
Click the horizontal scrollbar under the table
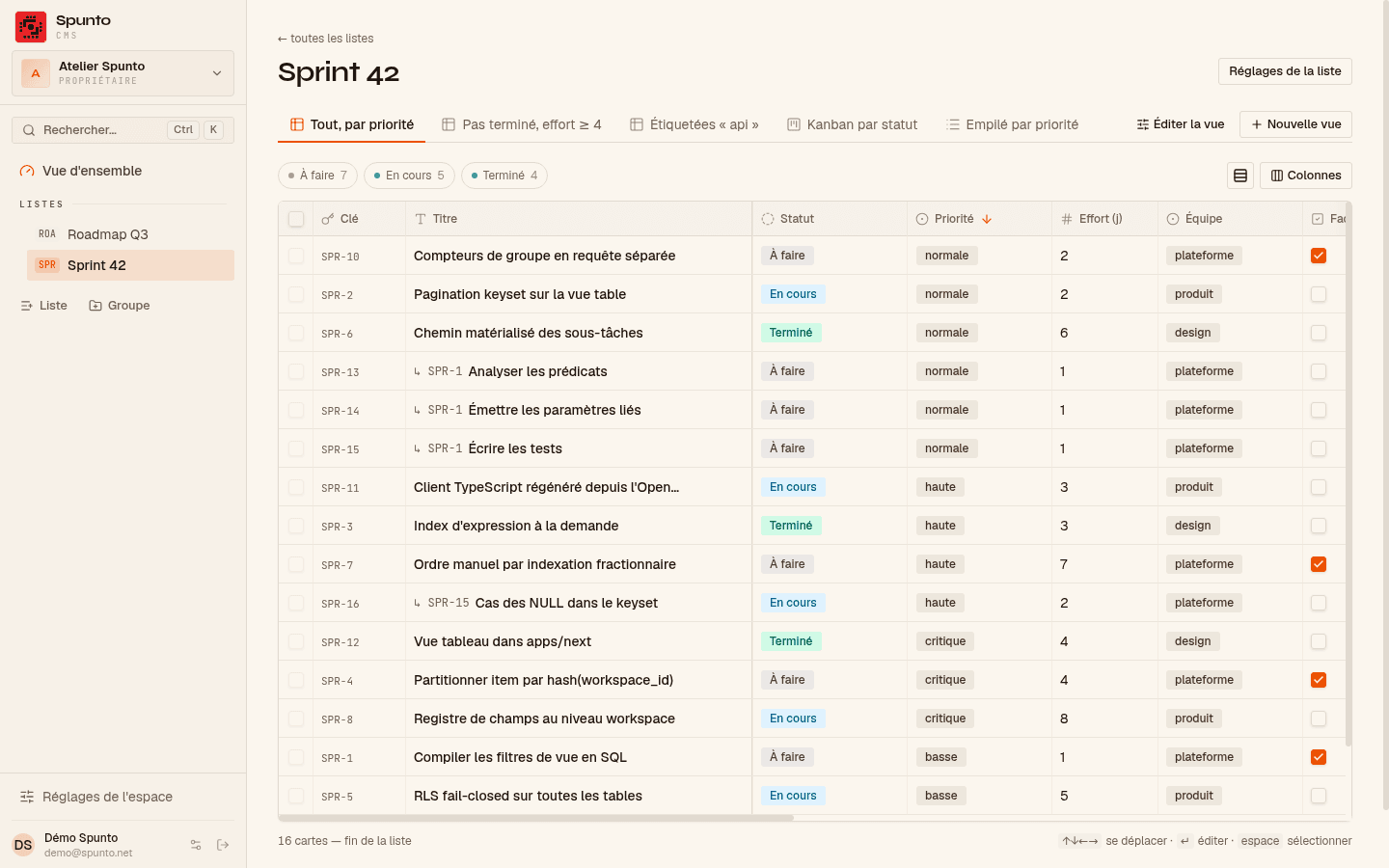[x=536, y=818]
